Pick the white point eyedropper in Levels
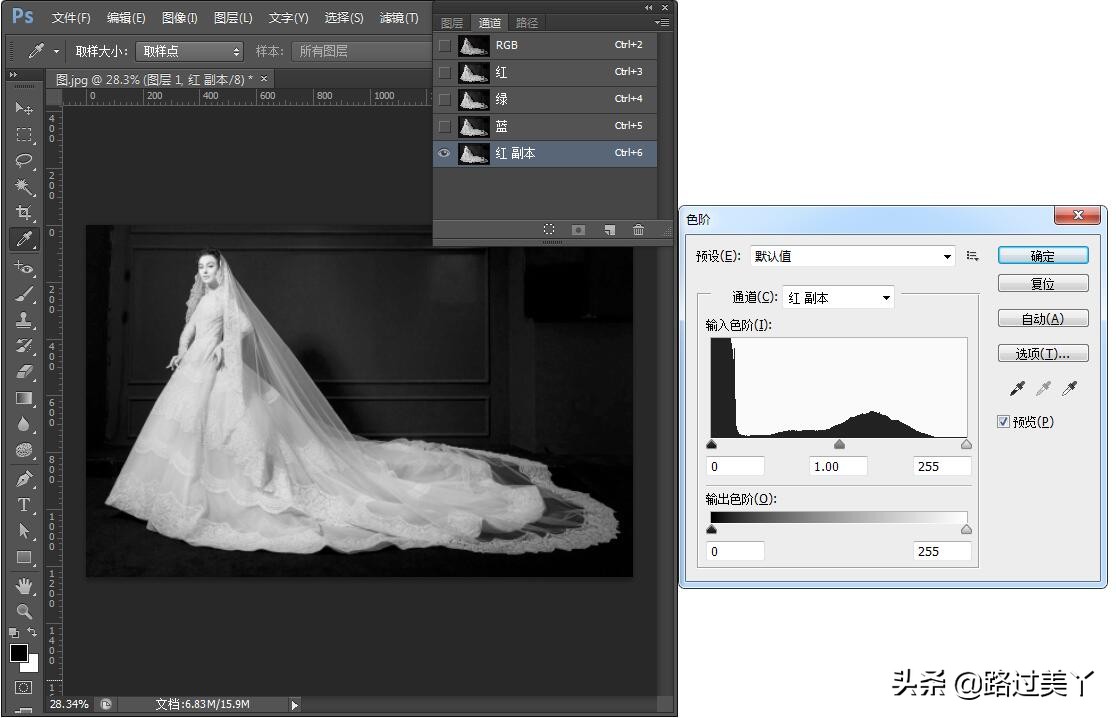Viewport: 1116px width, 718px height. 1069,388
